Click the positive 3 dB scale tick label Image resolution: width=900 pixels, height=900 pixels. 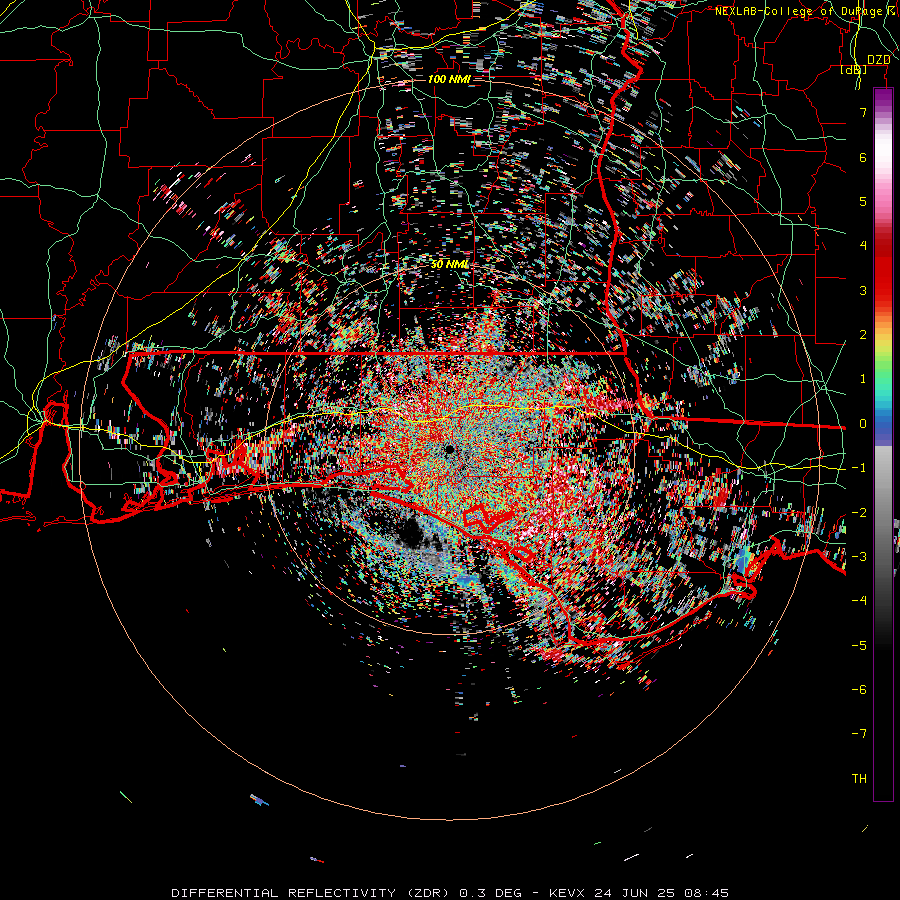coord(863,290)
